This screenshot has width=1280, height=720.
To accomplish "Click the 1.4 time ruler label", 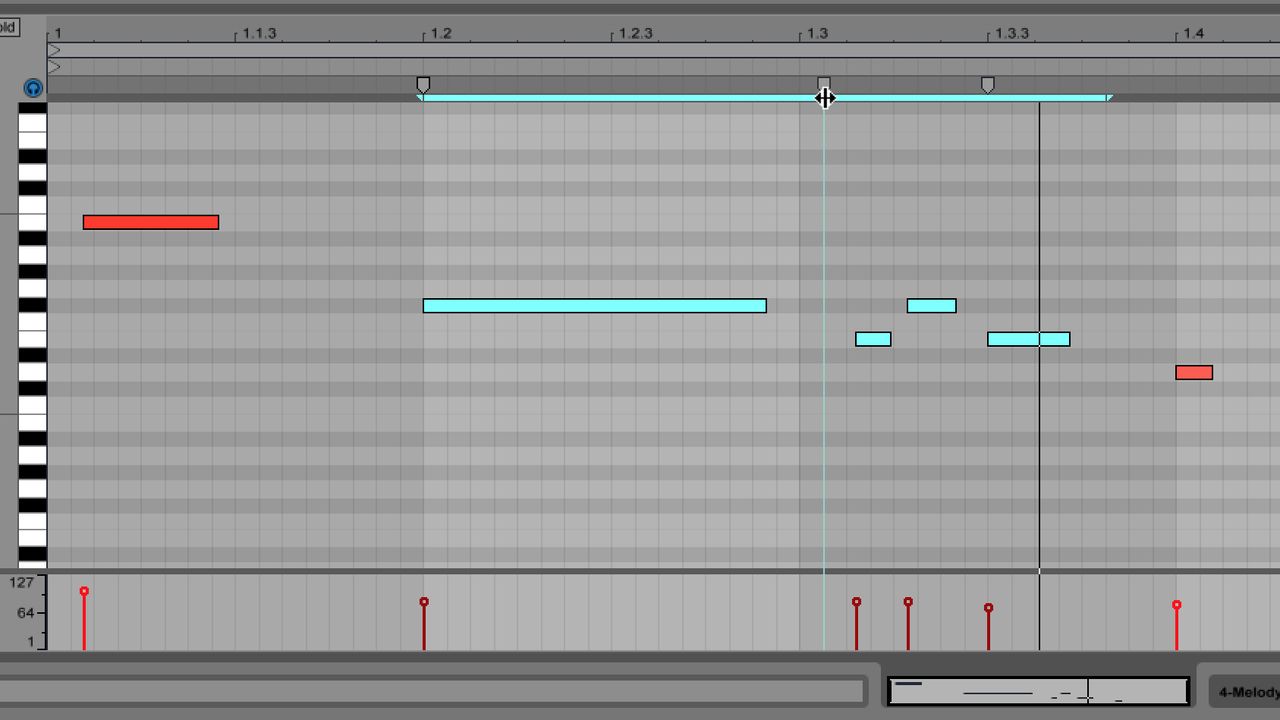I will pyautogui.click(x=1193, y=33).
